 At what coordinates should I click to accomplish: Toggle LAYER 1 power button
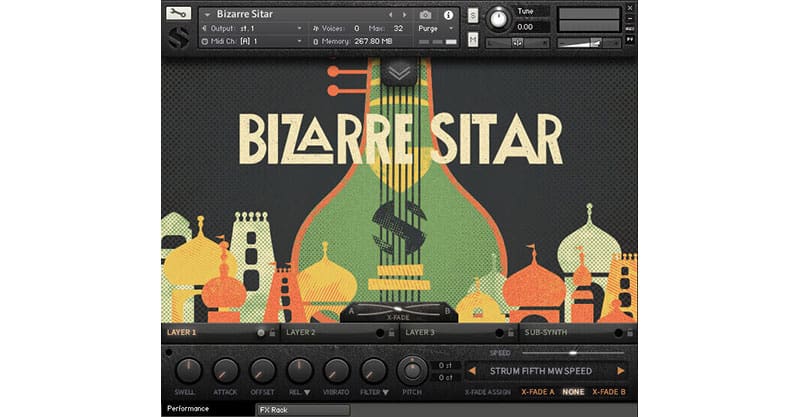click(x=261, y=333)
